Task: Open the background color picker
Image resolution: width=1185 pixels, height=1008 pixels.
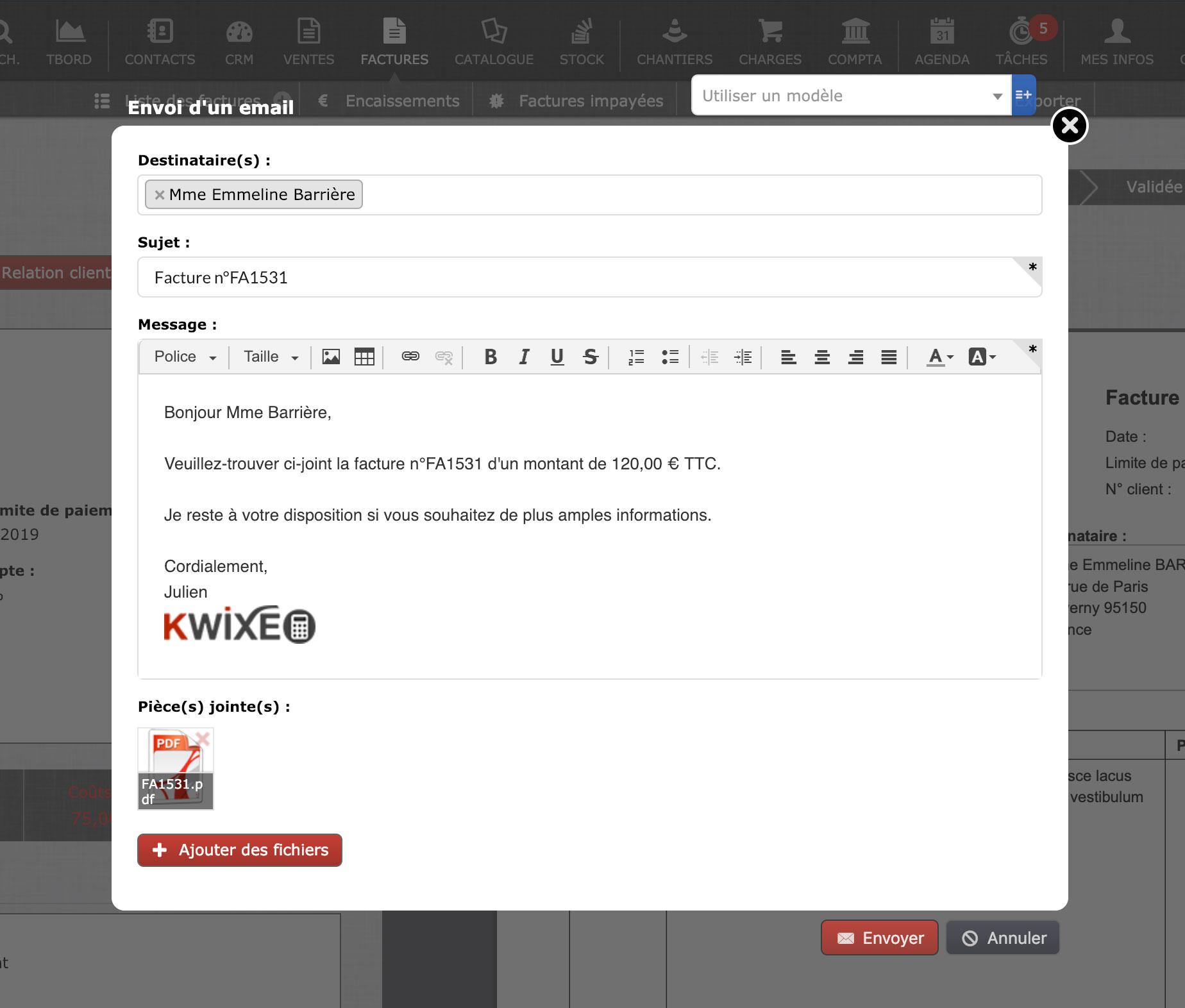Action: tap(982, 357)
